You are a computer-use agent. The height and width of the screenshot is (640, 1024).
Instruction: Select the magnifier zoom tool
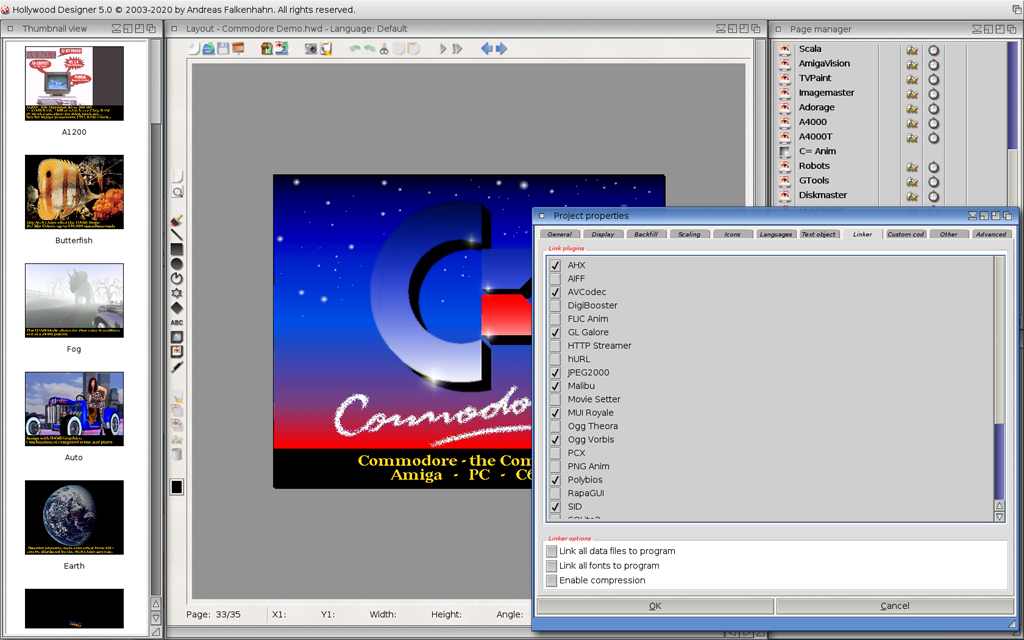click(177, 192)
